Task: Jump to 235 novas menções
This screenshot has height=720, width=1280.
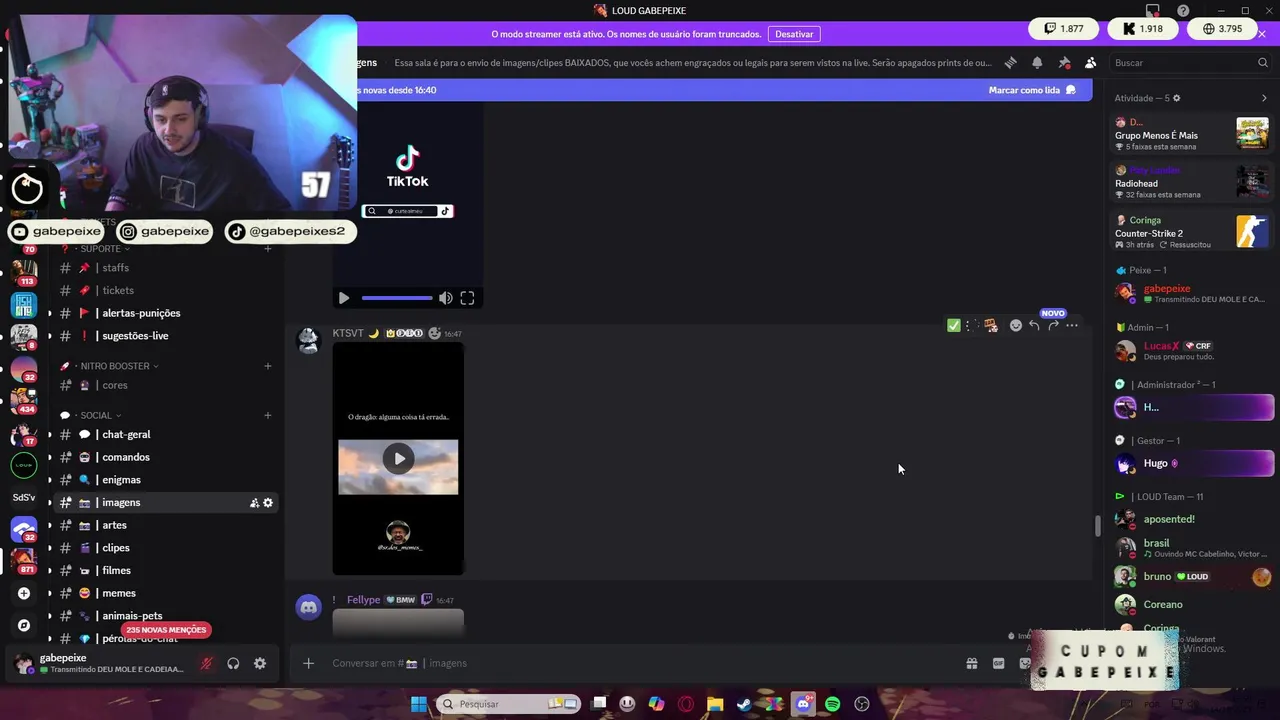Action: [166, 630]
